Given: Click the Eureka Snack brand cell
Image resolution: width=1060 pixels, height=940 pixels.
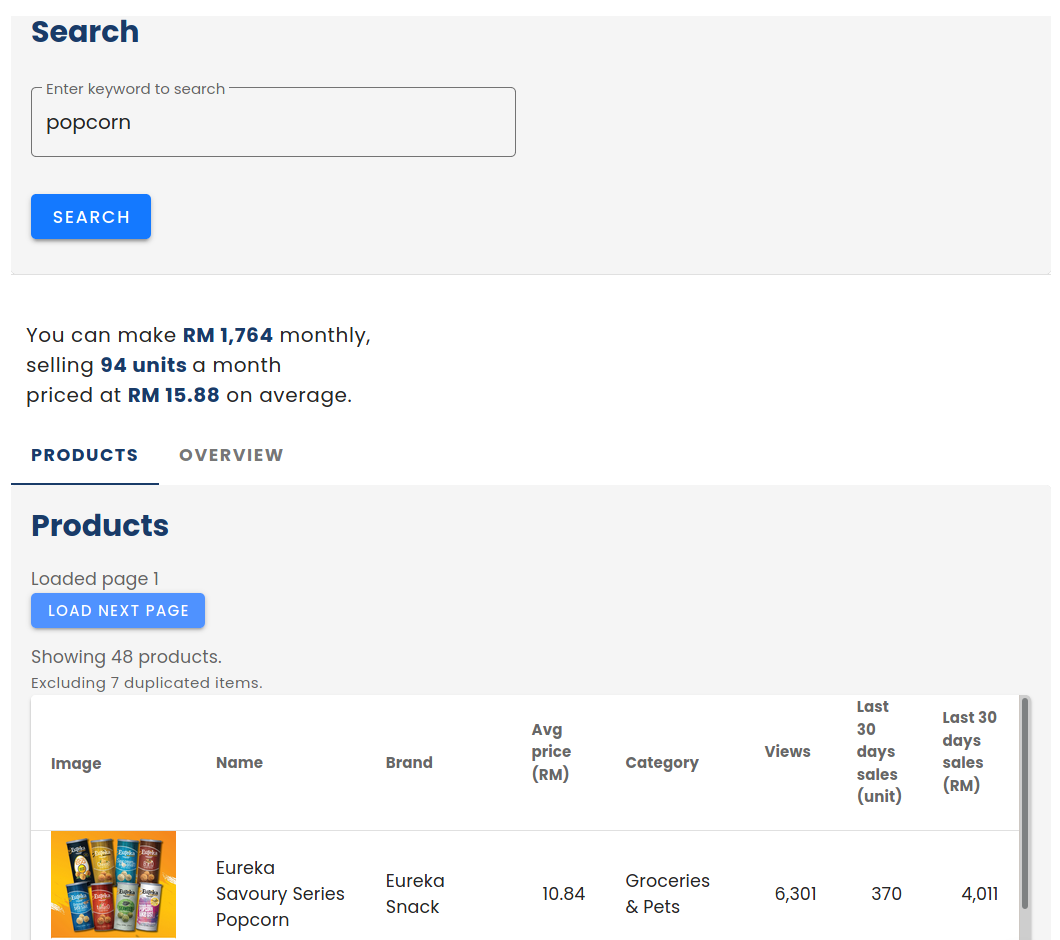Looking at the screenshot, I should pyautogui.click(x=415, y=894).
